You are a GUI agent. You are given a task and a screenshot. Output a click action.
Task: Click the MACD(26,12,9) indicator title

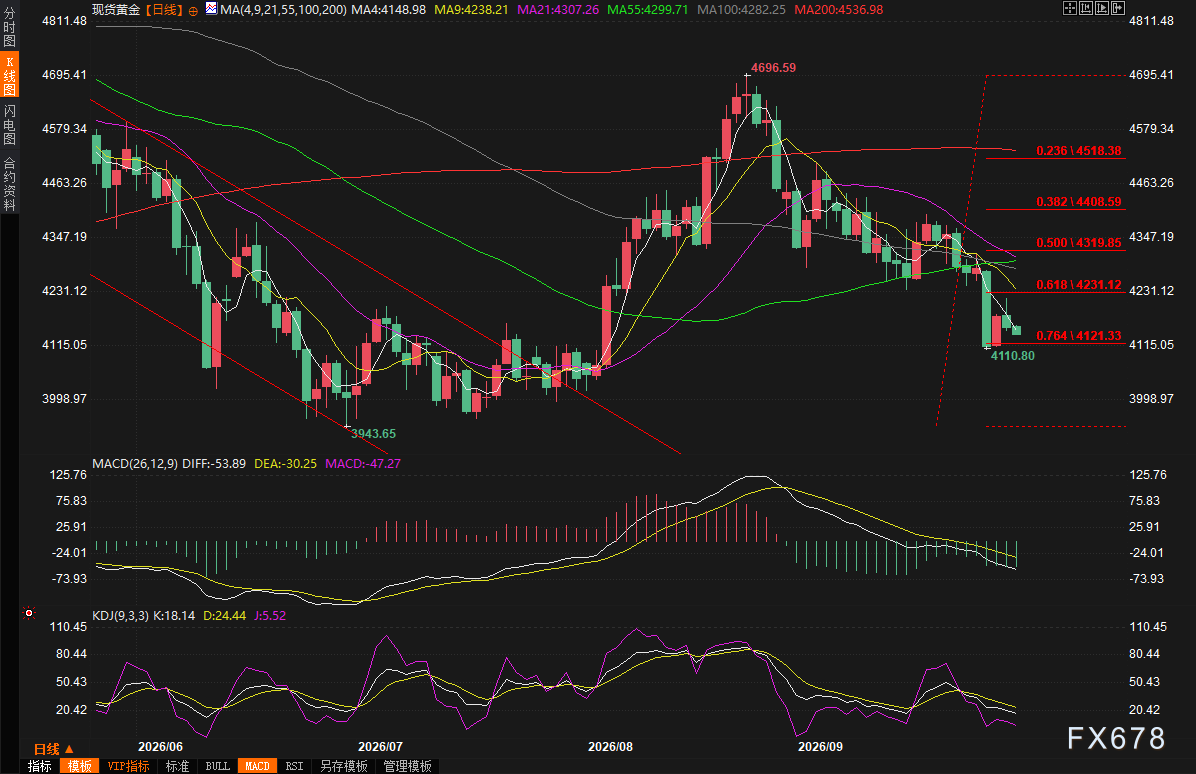click(135, 464)
